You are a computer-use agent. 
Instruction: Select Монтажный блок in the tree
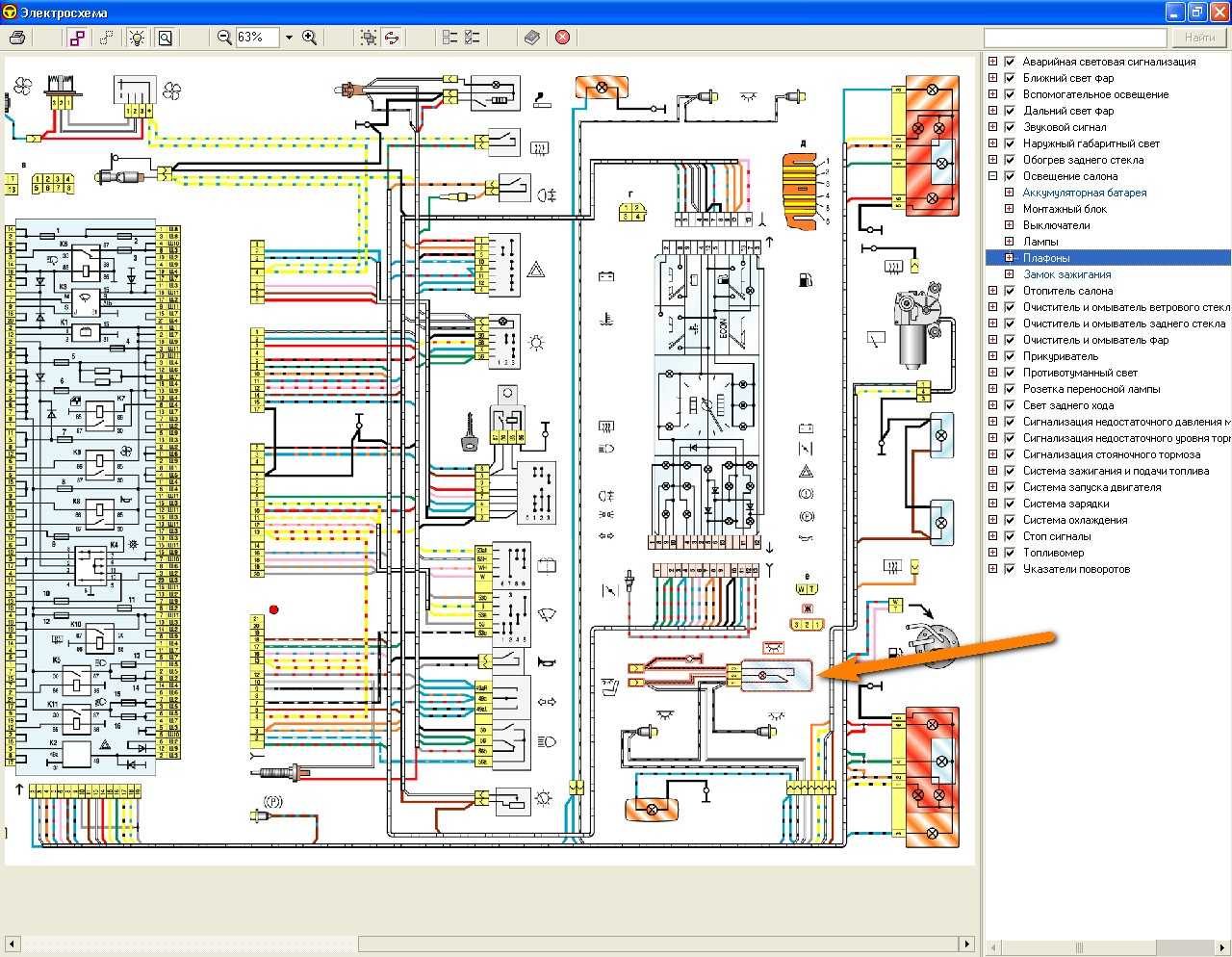1065,209
